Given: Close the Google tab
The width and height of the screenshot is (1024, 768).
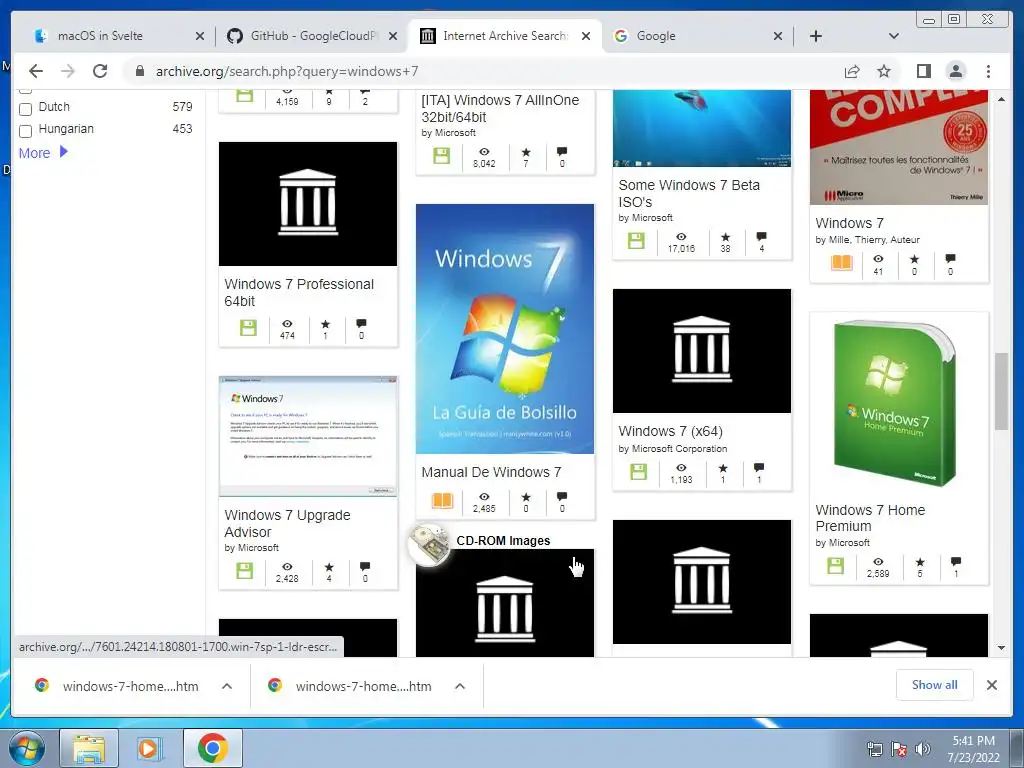Looking at the screenshot, I should [x=778, y=36].
